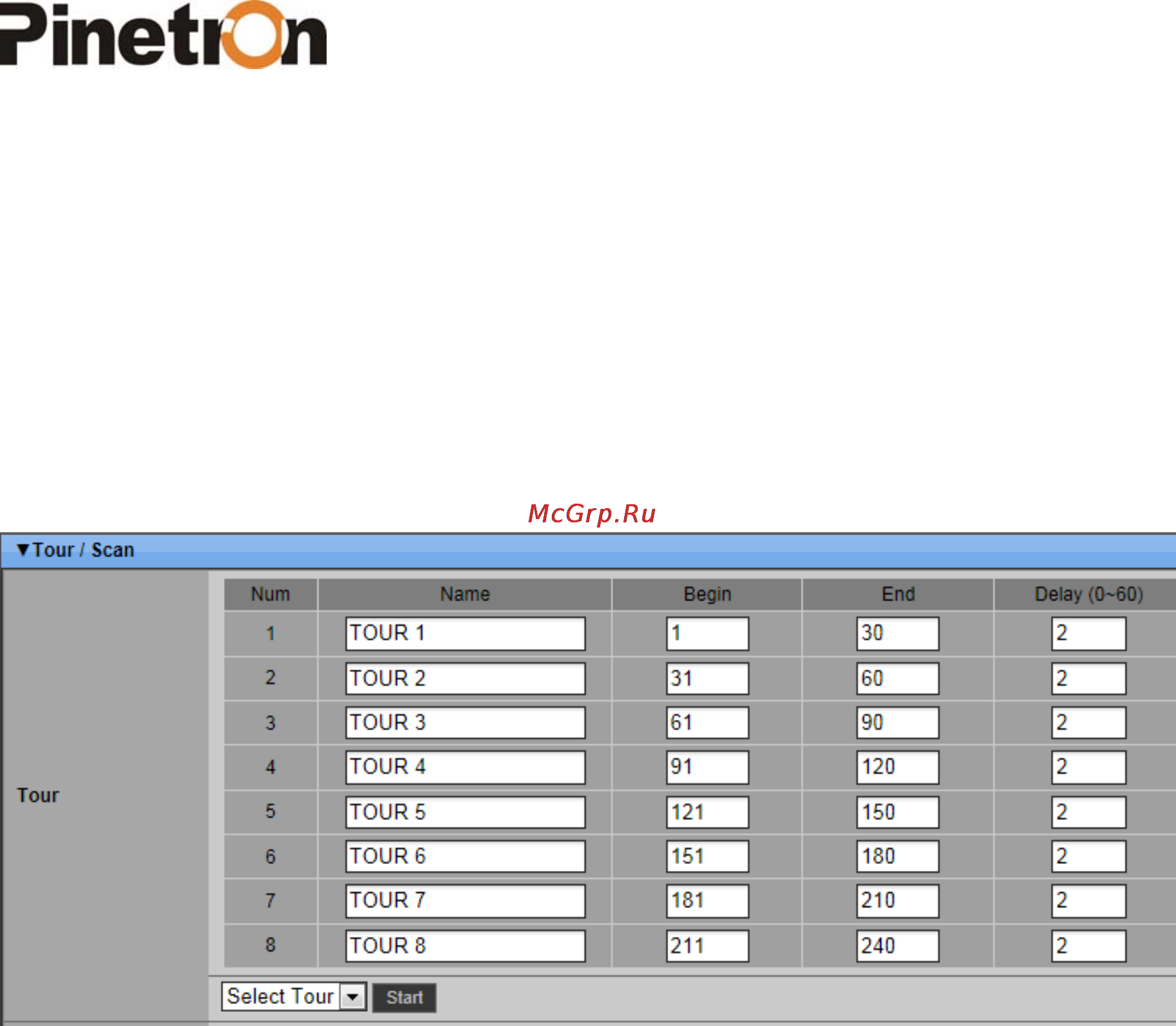Edit the TOUR 5 name field
The width and height of the screenshot is (1176, 1026).
465,812
